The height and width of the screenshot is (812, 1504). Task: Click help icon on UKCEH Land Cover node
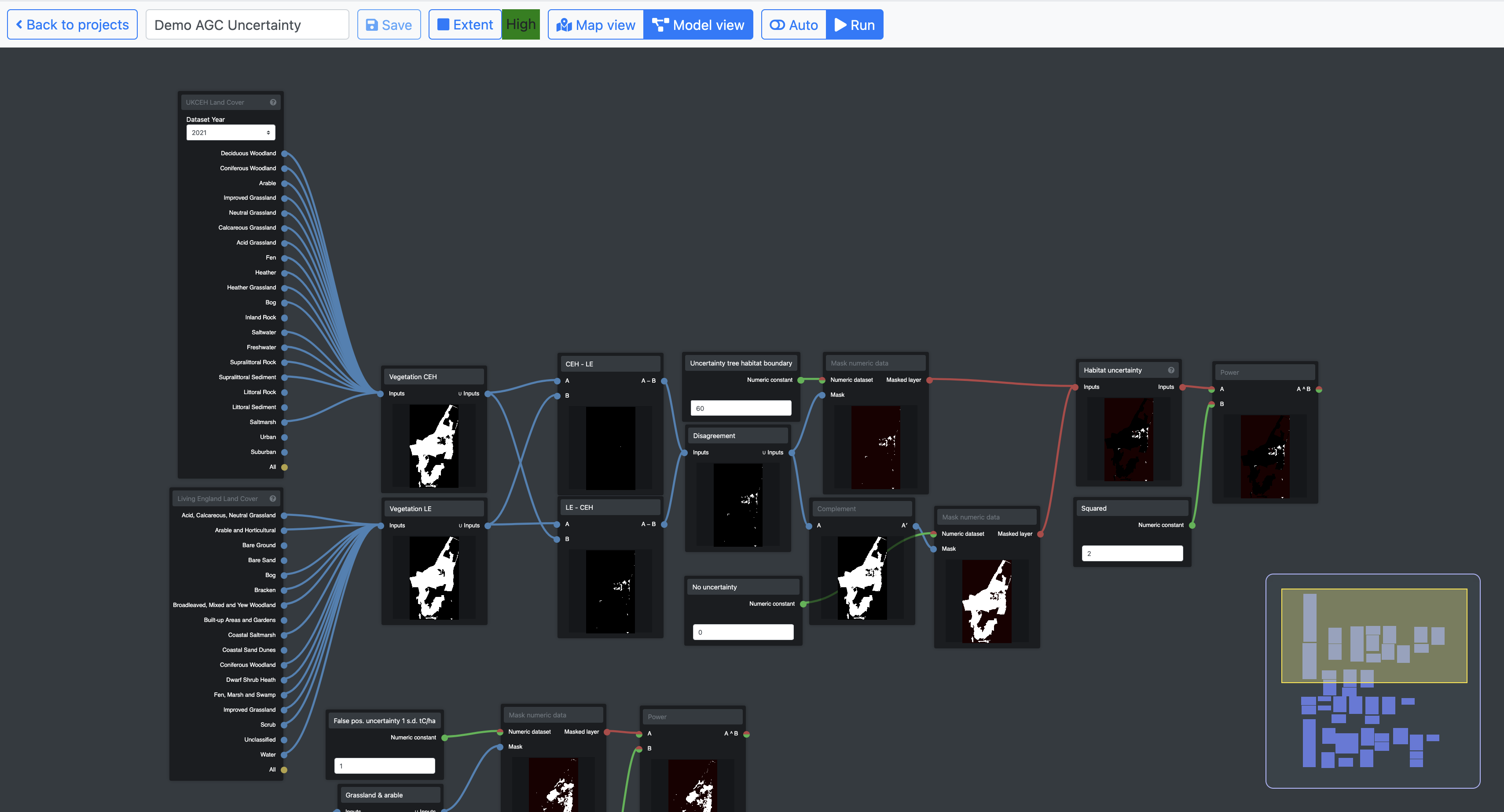tap(273, 102)
